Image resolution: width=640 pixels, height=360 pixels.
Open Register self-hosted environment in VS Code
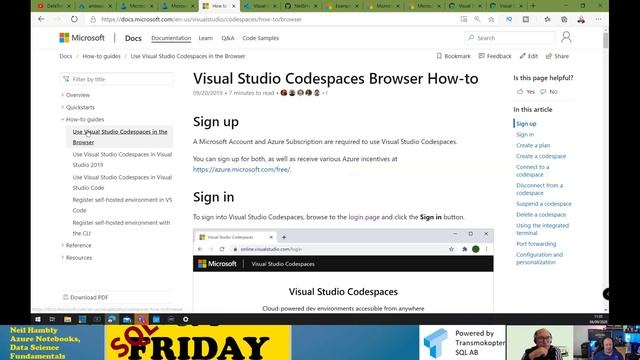coord(122,205)
